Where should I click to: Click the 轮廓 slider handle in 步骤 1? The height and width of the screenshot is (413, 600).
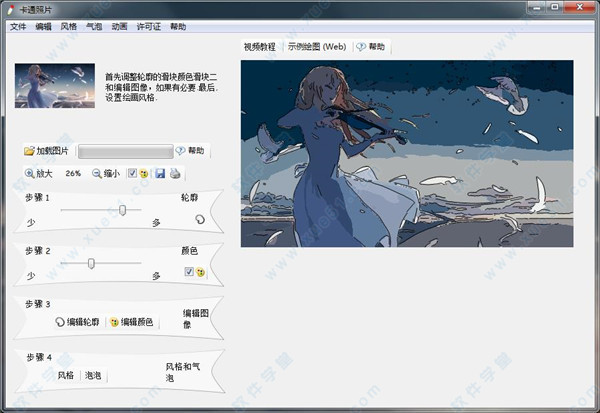click(x=122, y=210)
